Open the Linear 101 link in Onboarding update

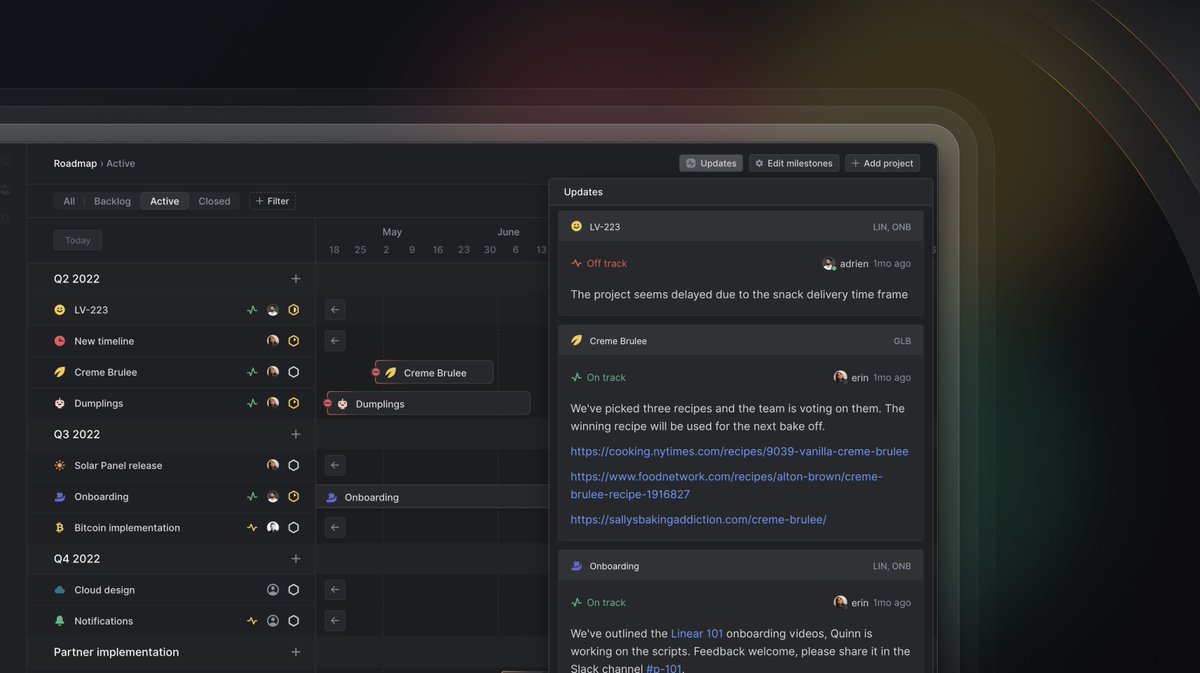click(x=697, y=633)
